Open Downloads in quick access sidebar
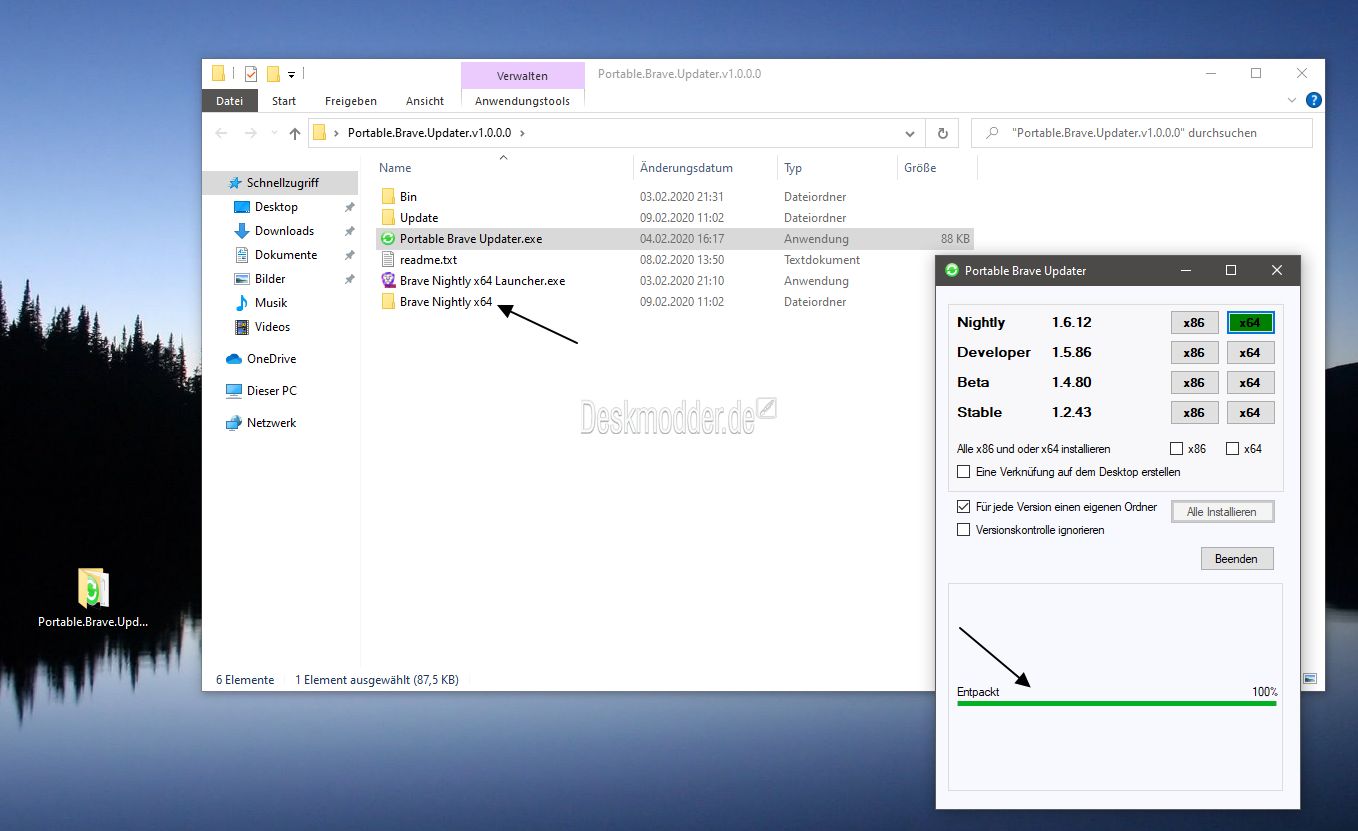This screenshot has height=831, width=1358. pyautogui.click(x=284, y=231)
